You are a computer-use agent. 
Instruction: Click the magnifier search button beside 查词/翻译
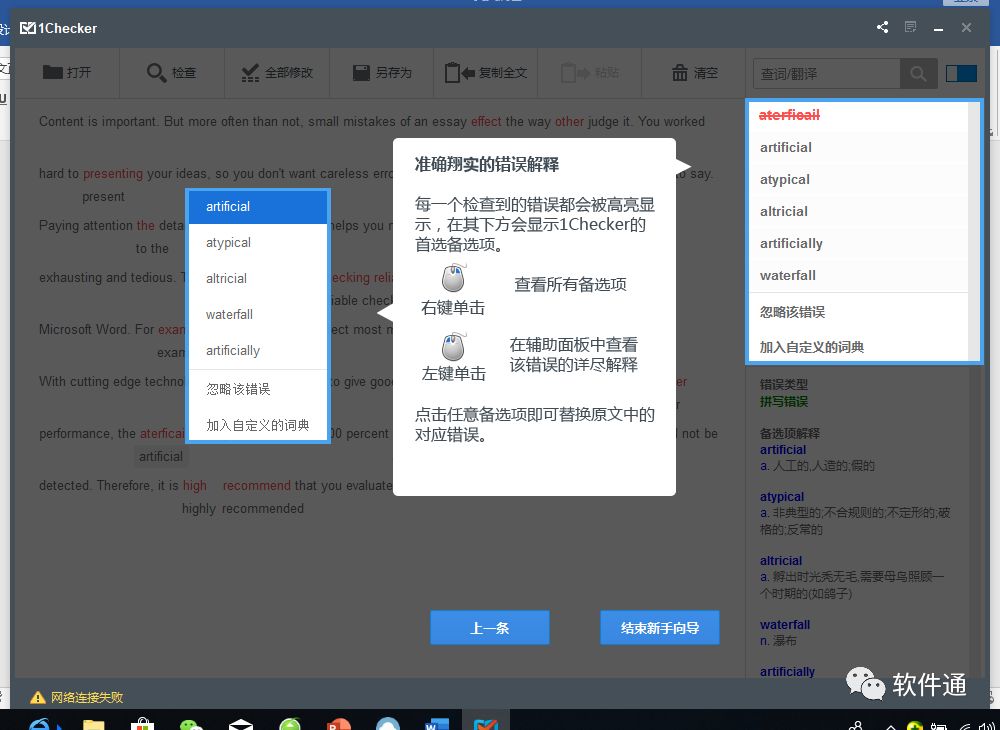918,74
